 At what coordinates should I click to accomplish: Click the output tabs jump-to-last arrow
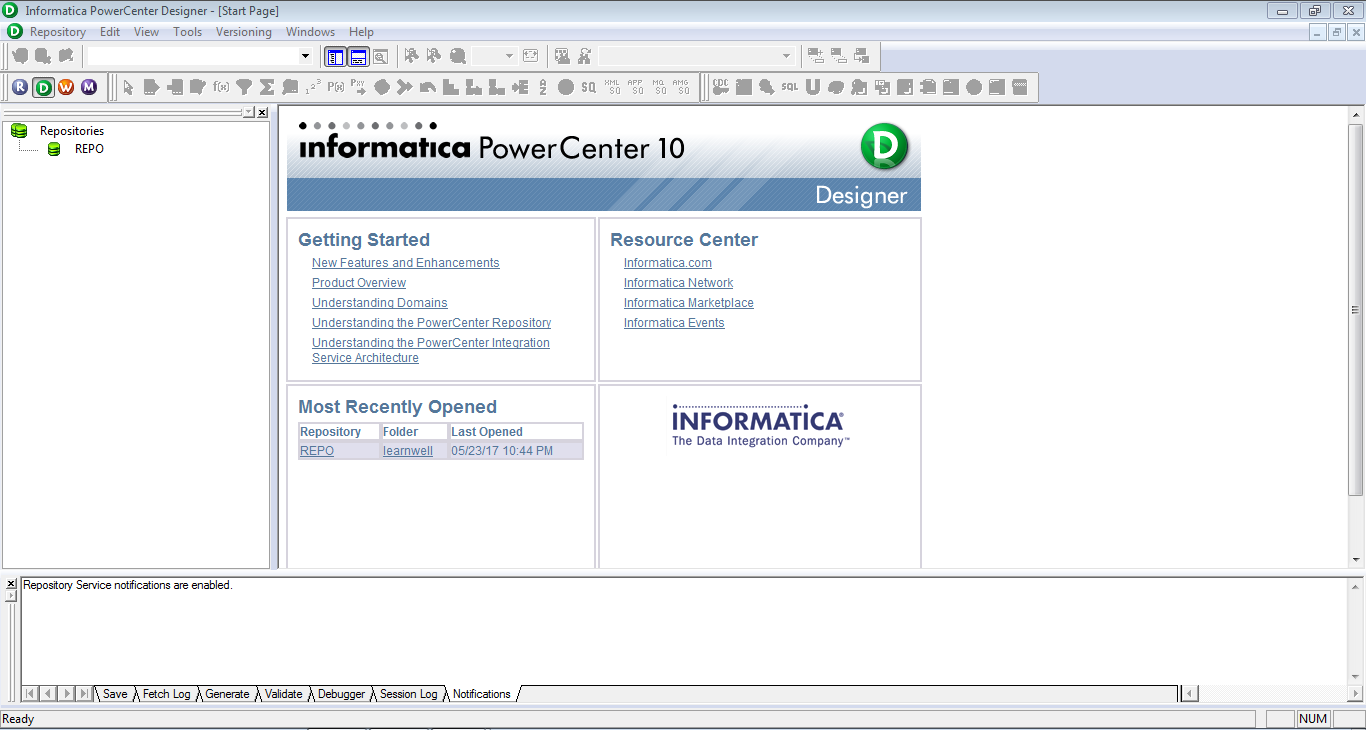click(x=84, y=694)
